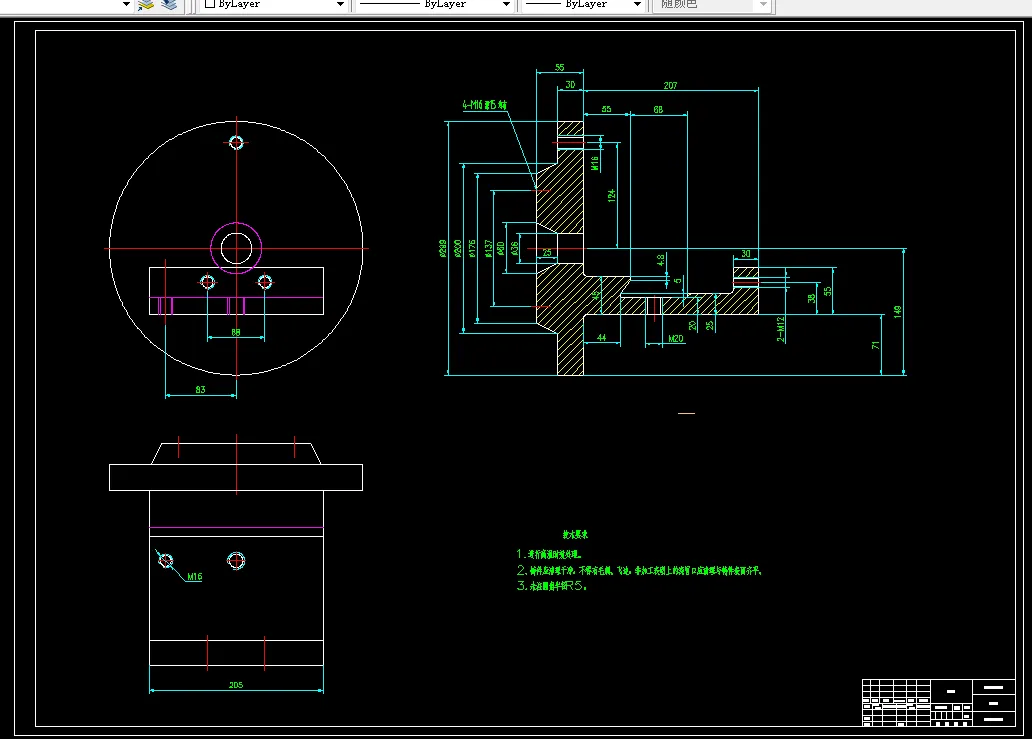Open the ByLayer color control dropdown arrow
This screenshot has width=1032, height=739.
[x=340, y=4]
